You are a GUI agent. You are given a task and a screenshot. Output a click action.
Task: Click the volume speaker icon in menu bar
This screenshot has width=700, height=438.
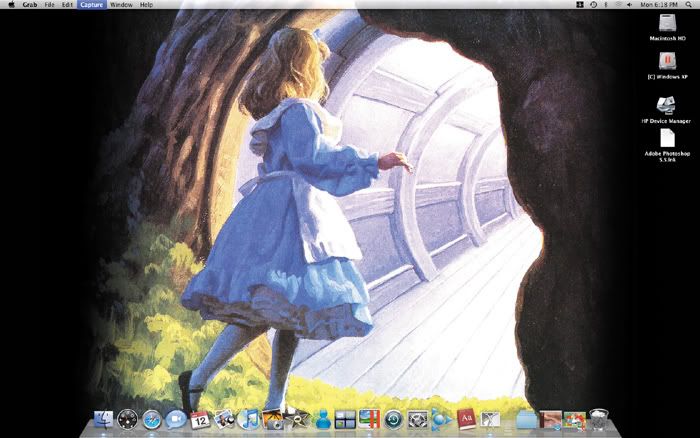[x=629, y=4]
